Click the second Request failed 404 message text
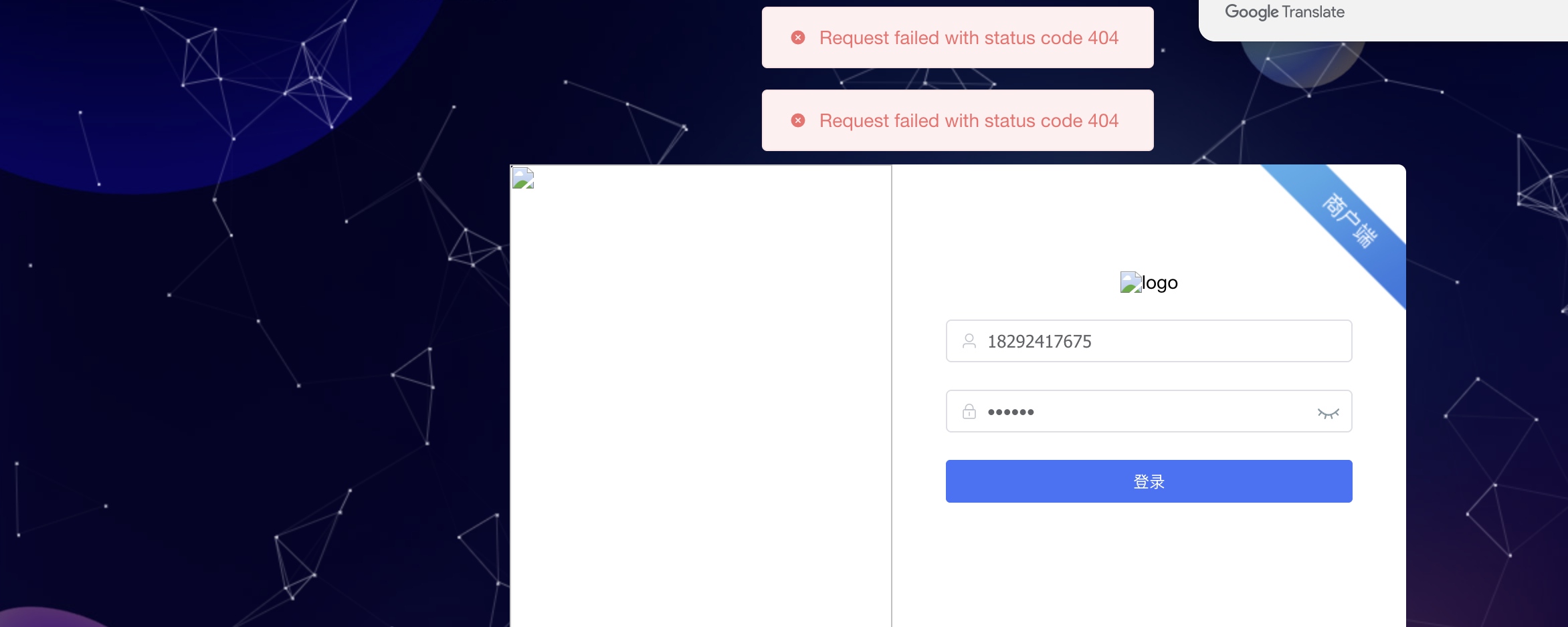Screen dimensions: 1568x627 [969, 120]
